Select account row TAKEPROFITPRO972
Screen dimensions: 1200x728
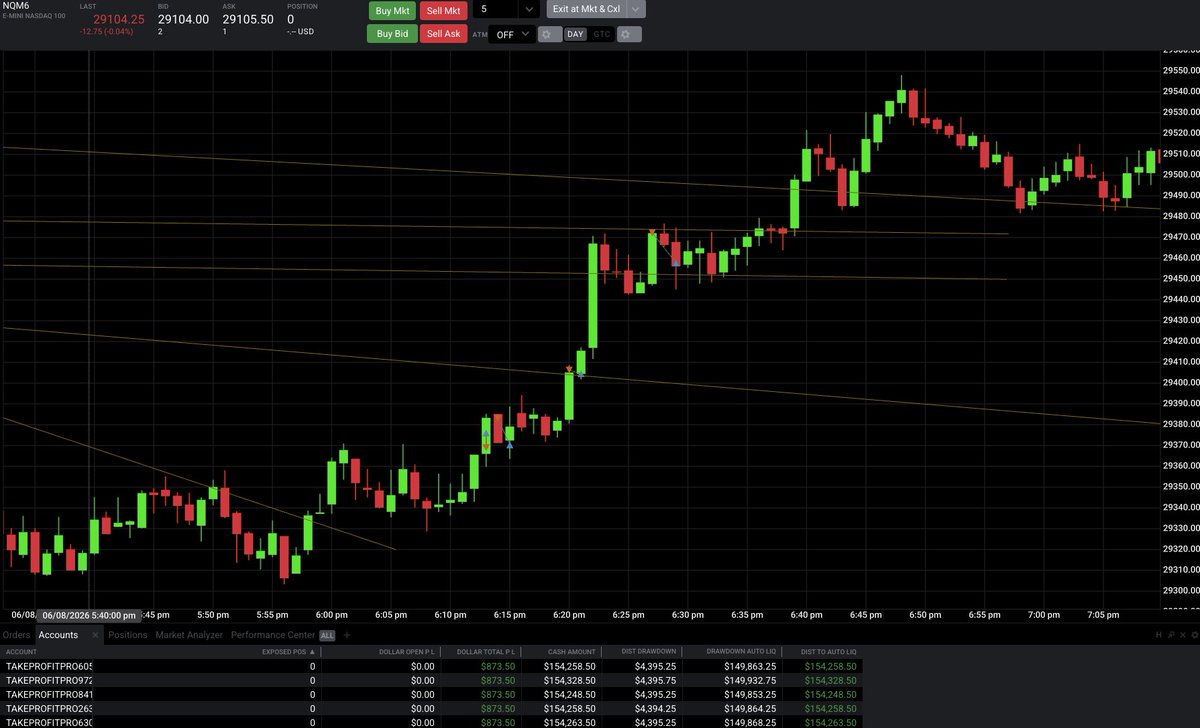click(430, 680)
